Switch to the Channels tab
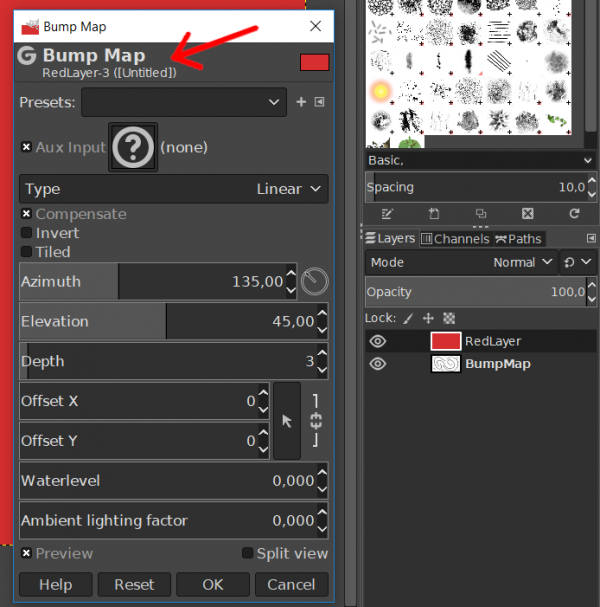The width and height of the screenshot is (600, 607). [455, 239]
